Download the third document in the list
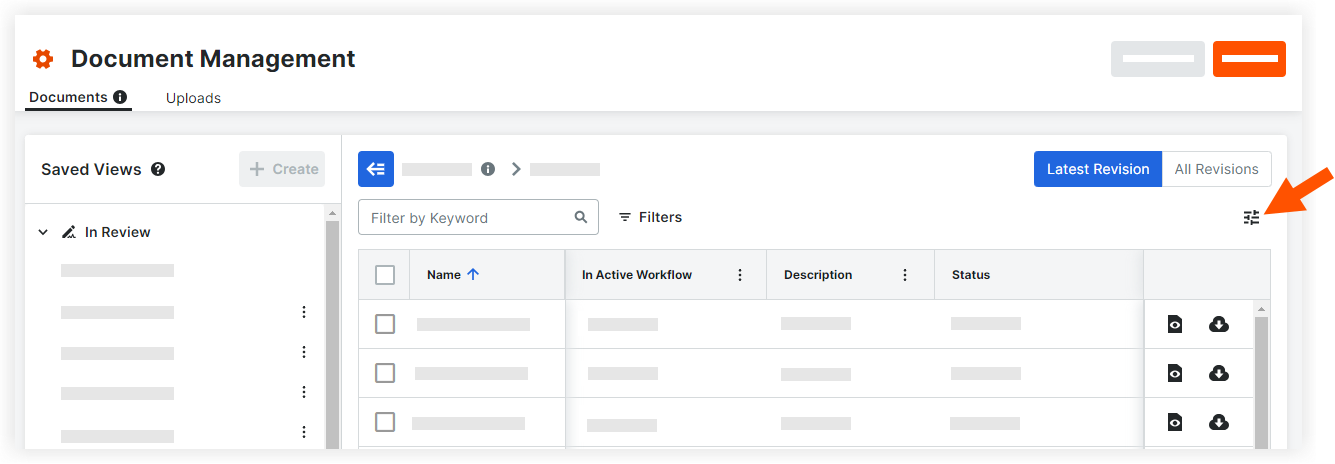The width and height of the screenshot is (1335, 464). click(x=1218, y=422)
